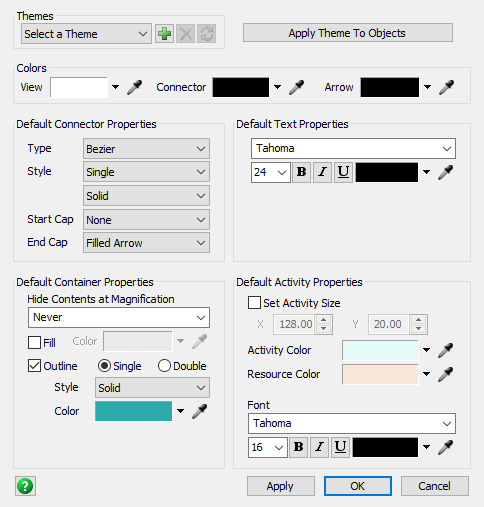Check Set Activity Size

[x=254, y=303]
